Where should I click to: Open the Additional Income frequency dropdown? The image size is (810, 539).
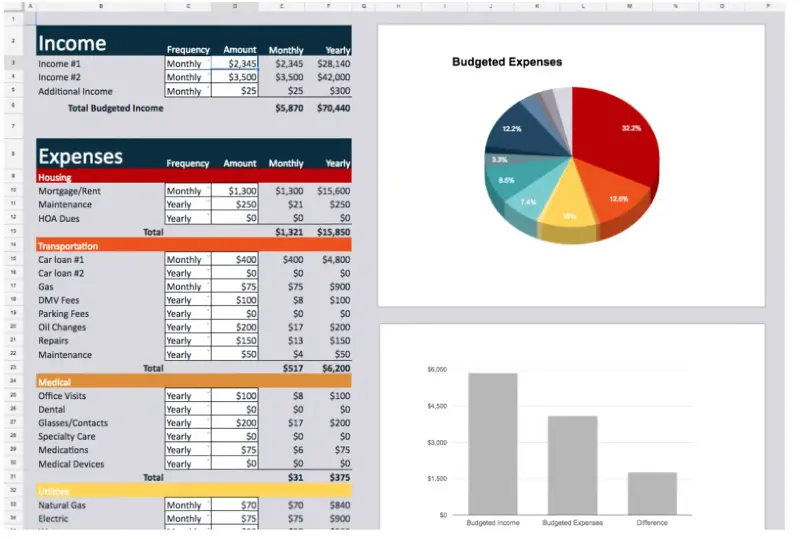(x=188, y=91)
